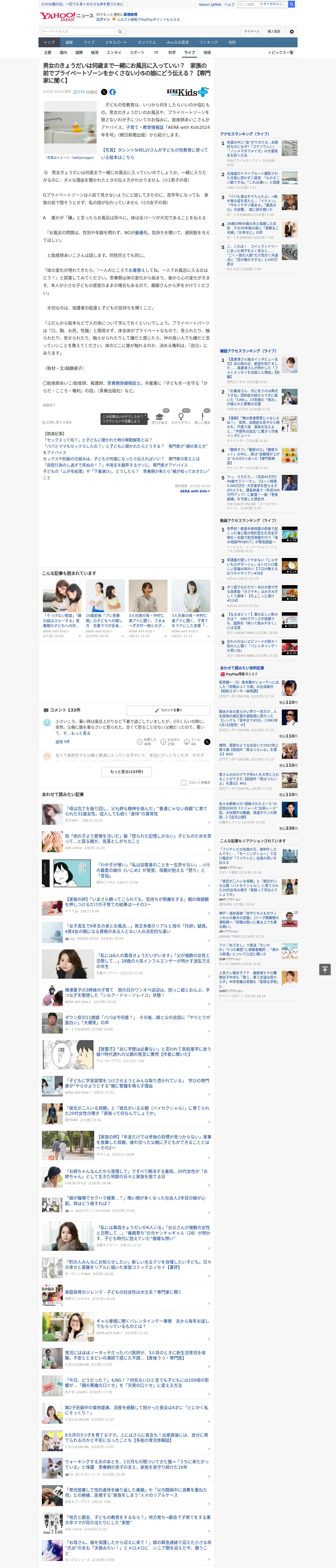Open the 思春期保健相談士 link in the author bio
Image resolution: width=336 pixels, height=1568 pixels.
click(124, 383)
